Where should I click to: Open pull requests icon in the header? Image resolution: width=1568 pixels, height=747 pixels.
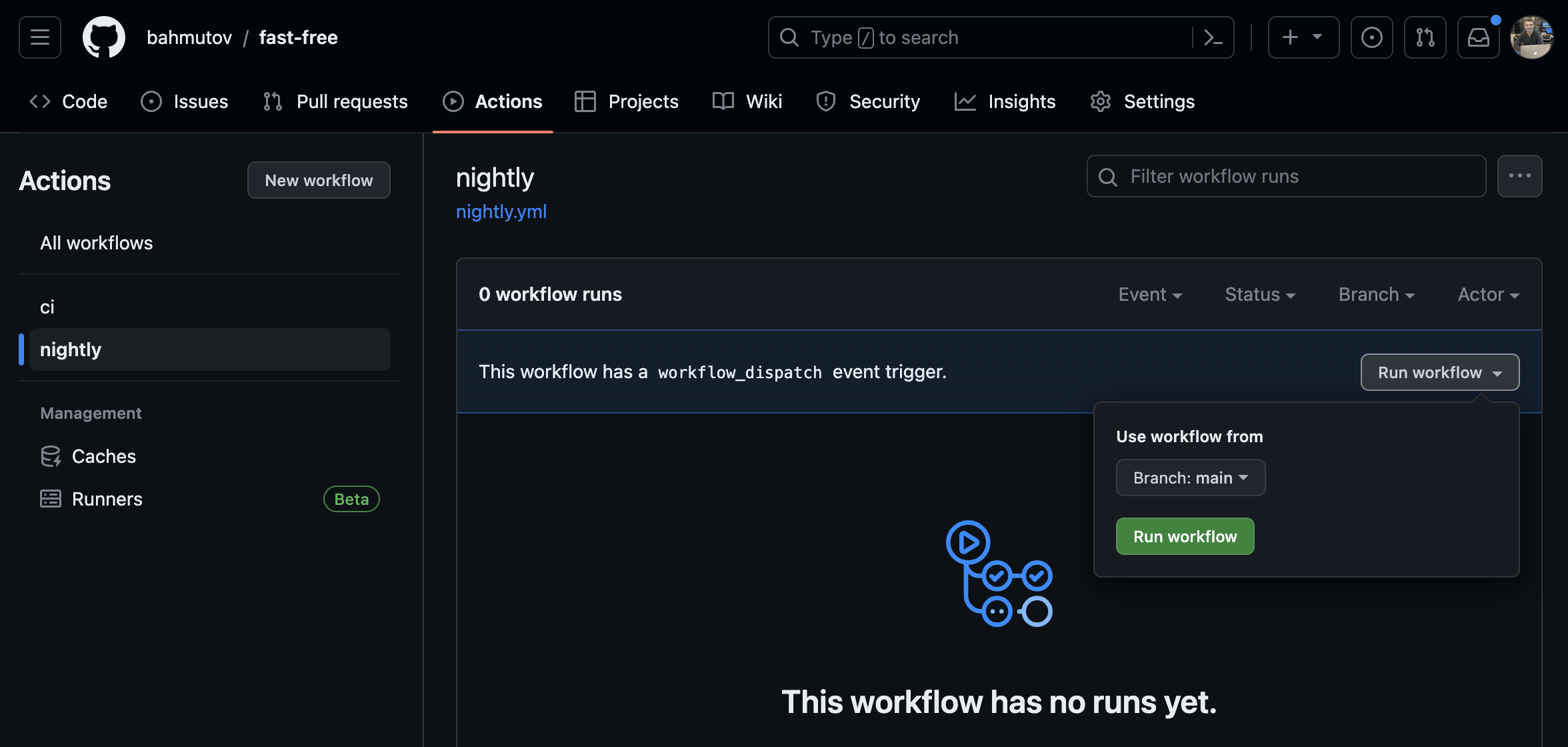coord(1425,37)
